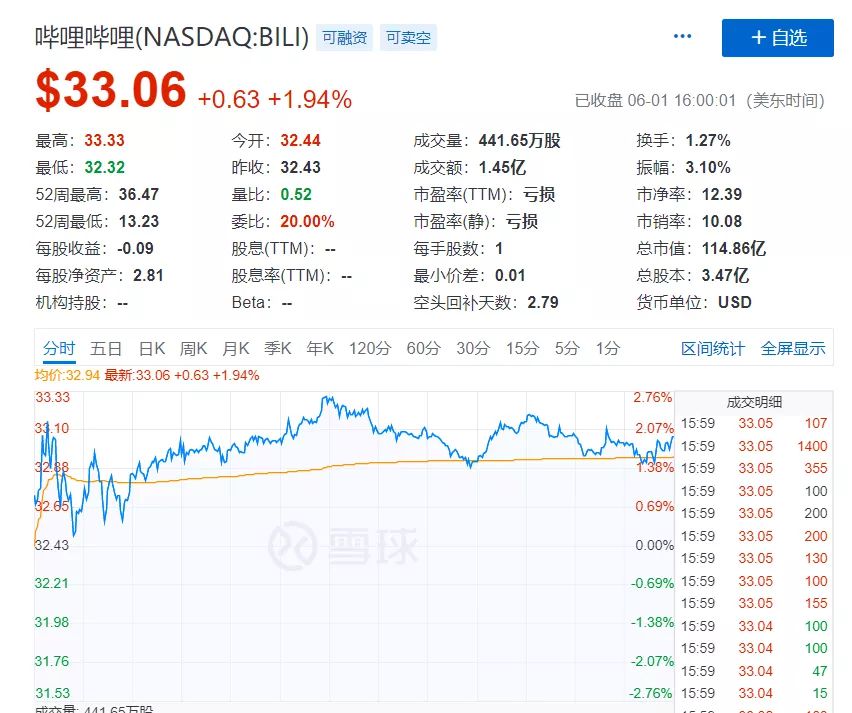Image resolution: width=852 pixels, height=713 pixels.
Task: Select the 月K candlestick tab
Action: click(x=235, y=348)
